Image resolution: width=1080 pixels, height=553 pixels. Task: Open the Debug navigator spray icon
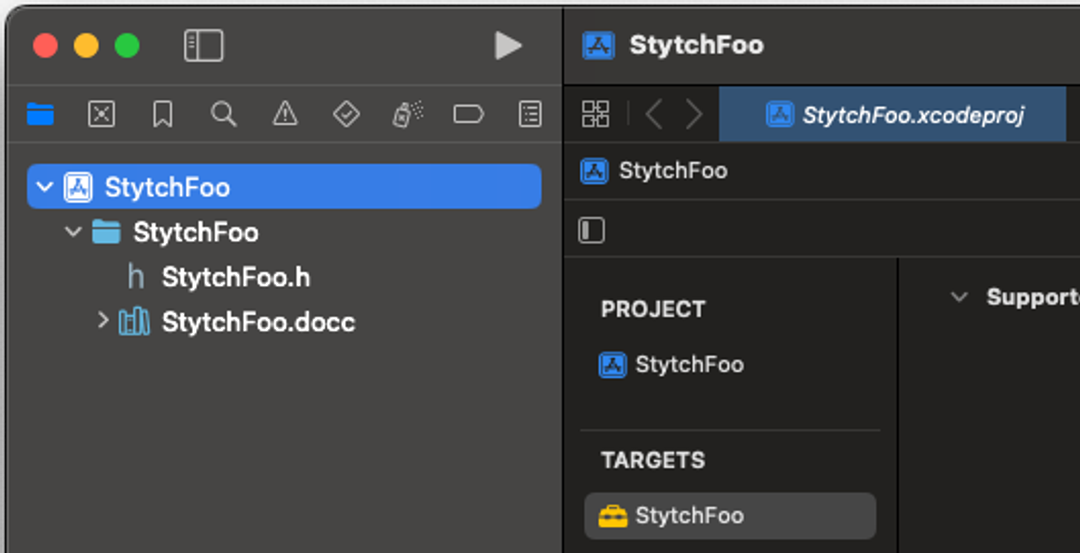tap(408, 114)
